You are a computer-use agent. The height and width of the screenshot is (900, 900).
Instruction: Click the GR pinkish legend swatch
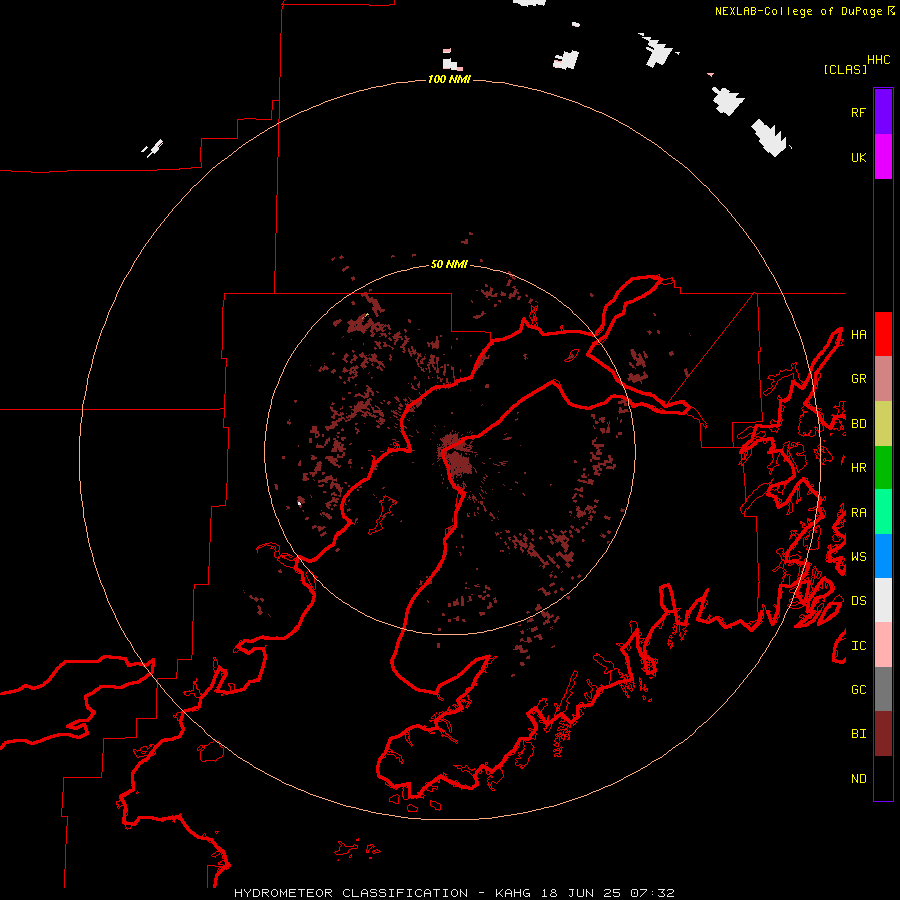[883, 379]
